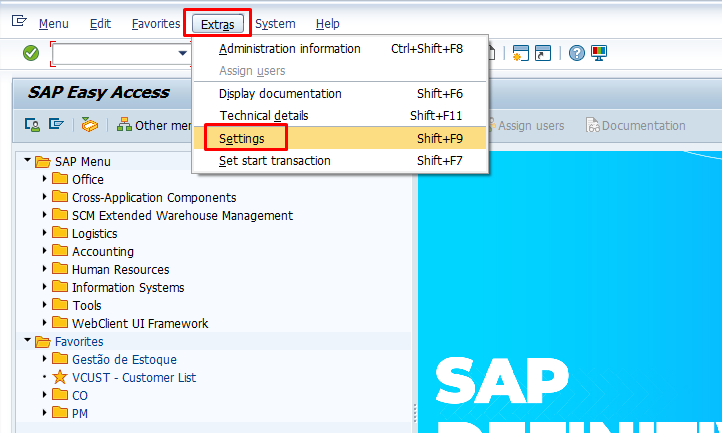This screenshot has width=722, height=433.
Task: Click the SAP Business Workplace icon
Action: [x=90, y=125]
